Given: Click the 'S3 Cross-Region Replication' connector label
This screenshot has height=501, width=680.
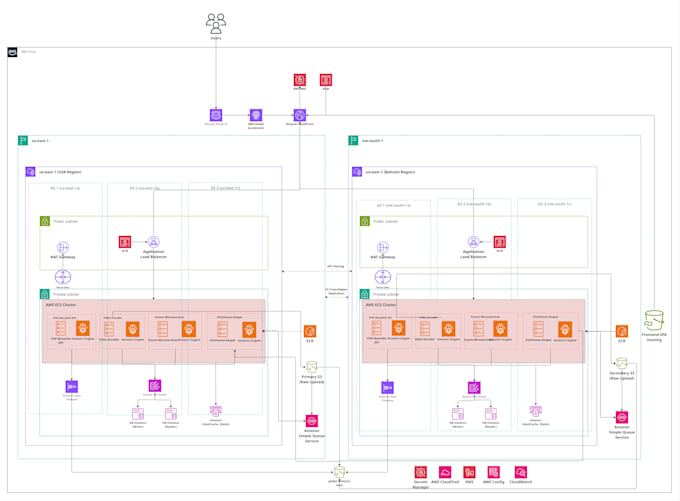Looking at the screenshot, I should pyautogui.click(x=336, y=291).
